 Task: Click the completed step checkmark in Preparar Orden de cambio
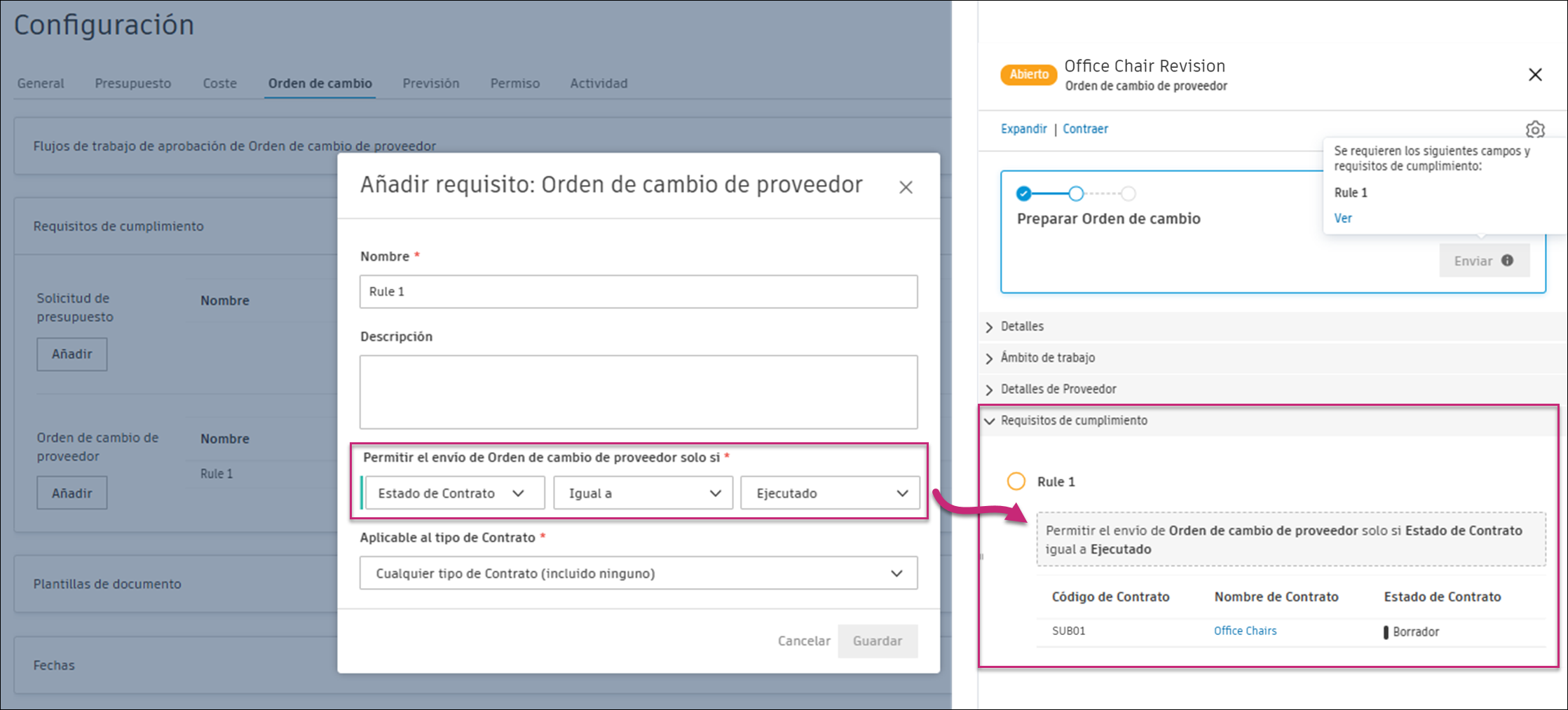click(1023, 193)
